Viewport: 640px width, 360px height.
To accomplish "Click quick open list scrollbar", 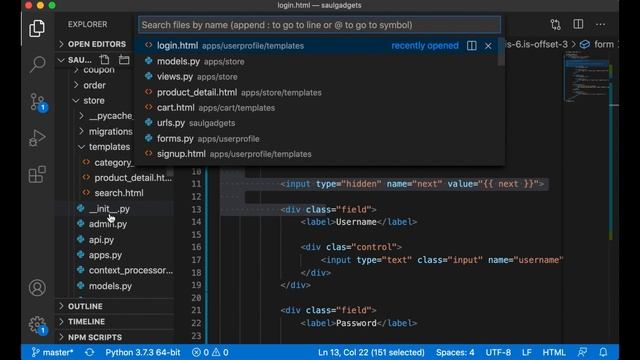I will 502,52.
